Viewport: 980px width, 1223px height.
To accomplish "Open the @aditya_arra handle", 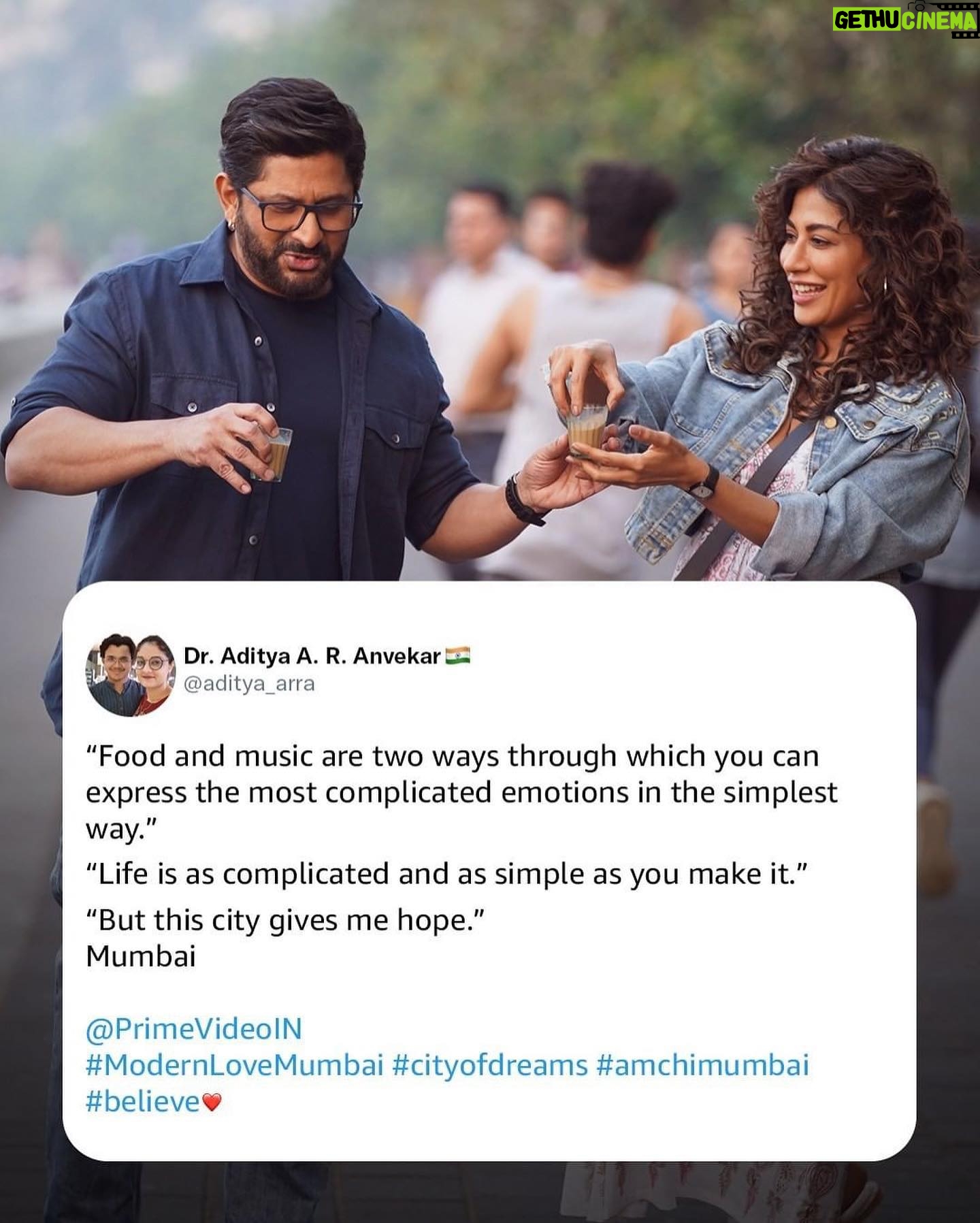I will (249, 683).
